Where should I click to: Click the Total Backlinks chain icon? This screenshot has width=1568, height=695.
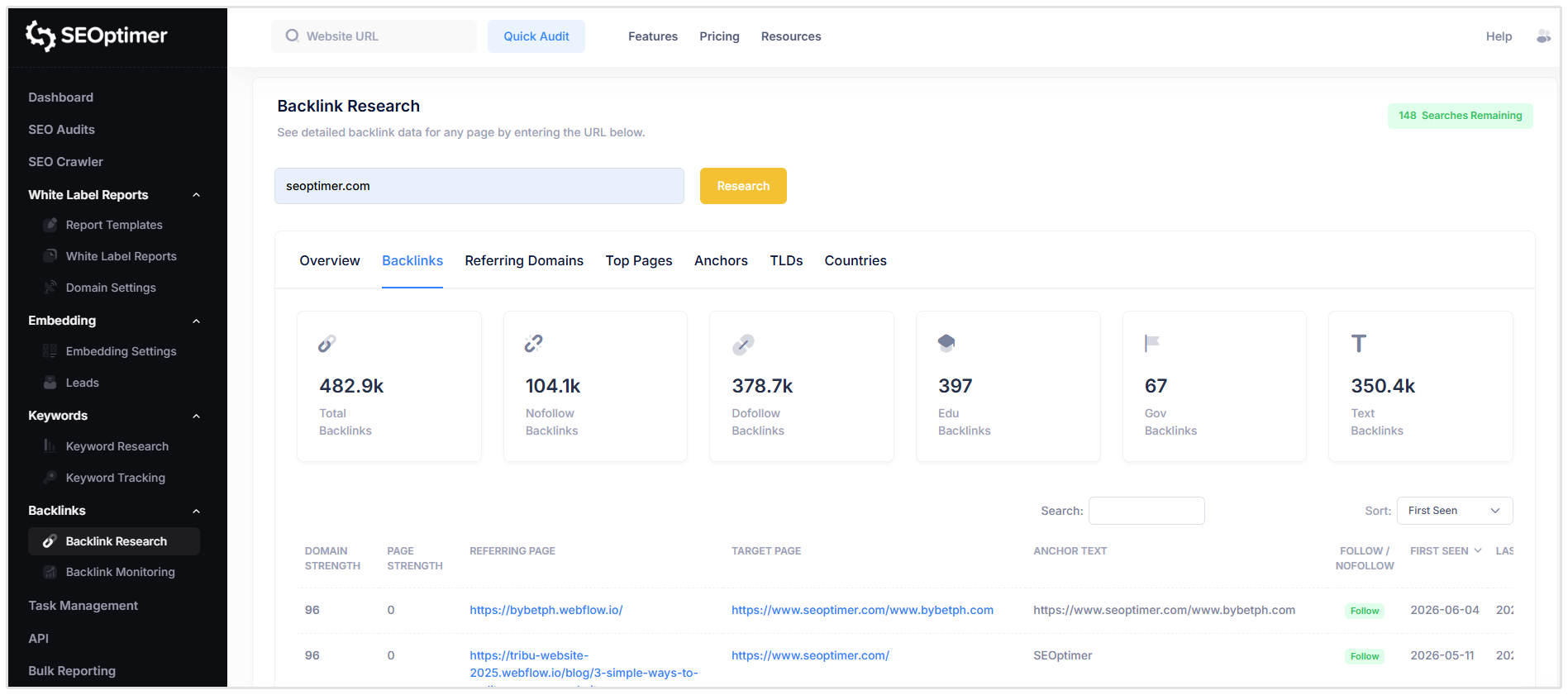click(327, 344)
